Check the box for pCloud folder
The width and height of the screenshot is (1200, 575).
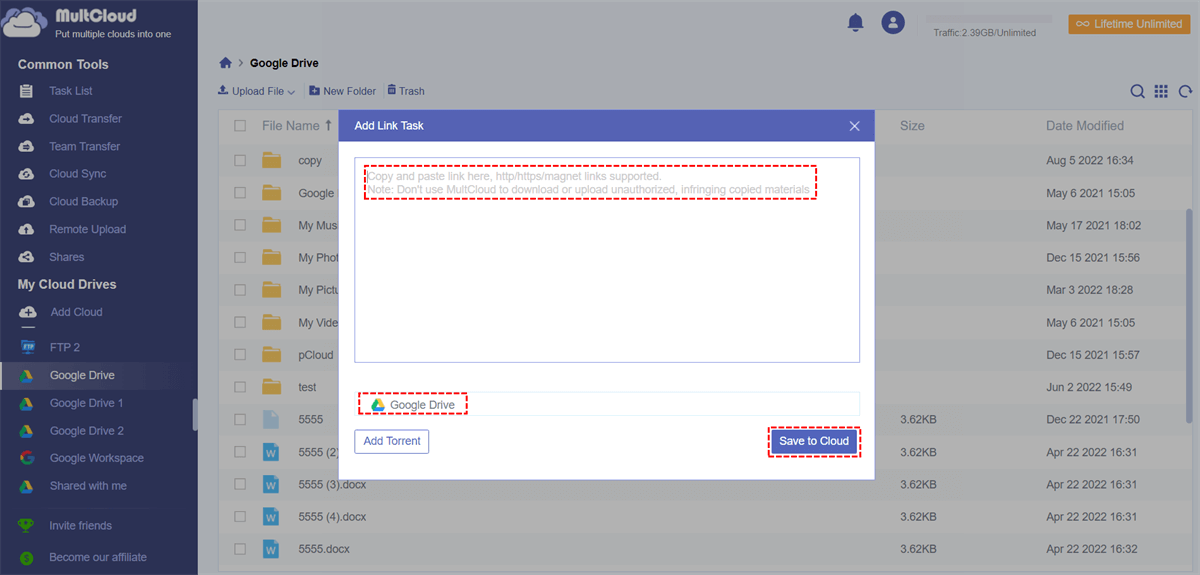pos(240,355)
